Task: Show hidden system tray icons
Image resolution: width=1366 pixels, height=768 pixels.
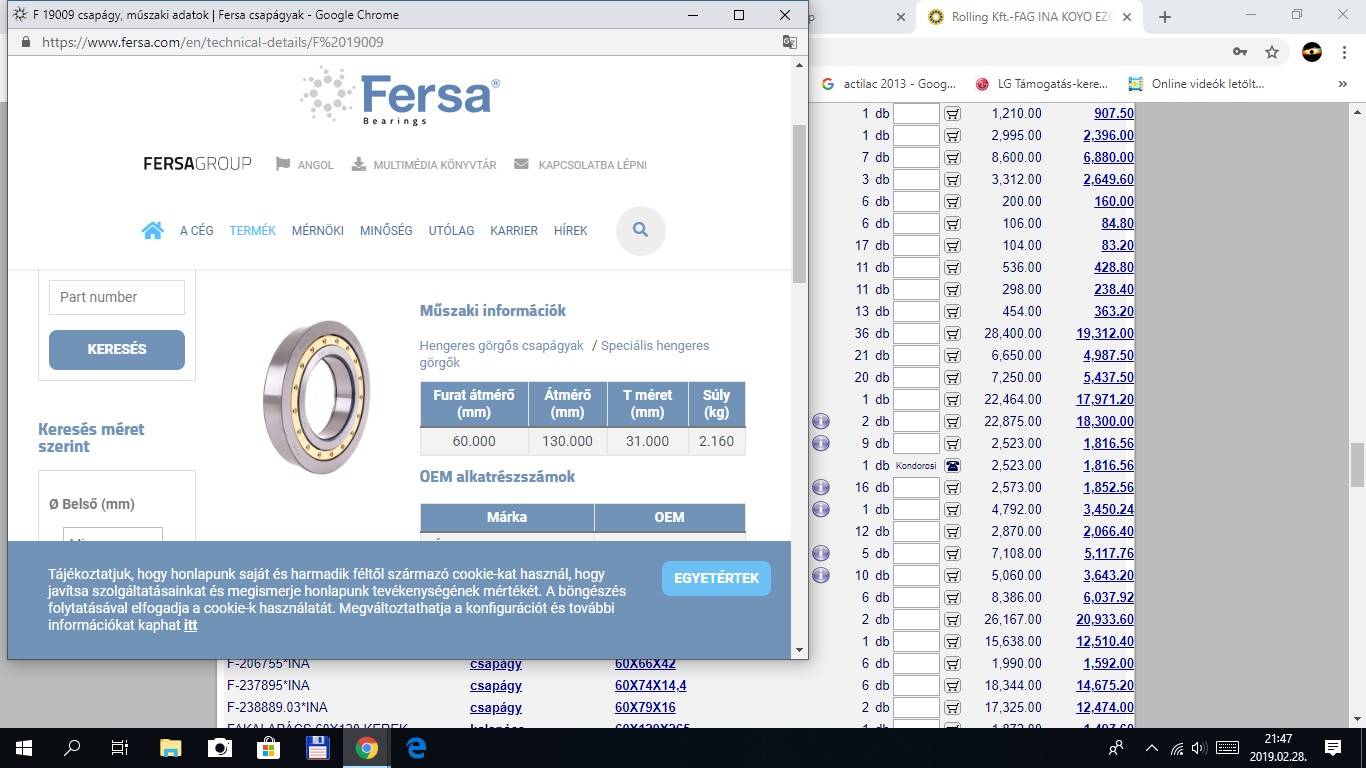Action: pyautogui.click(x=1151, y=748)
